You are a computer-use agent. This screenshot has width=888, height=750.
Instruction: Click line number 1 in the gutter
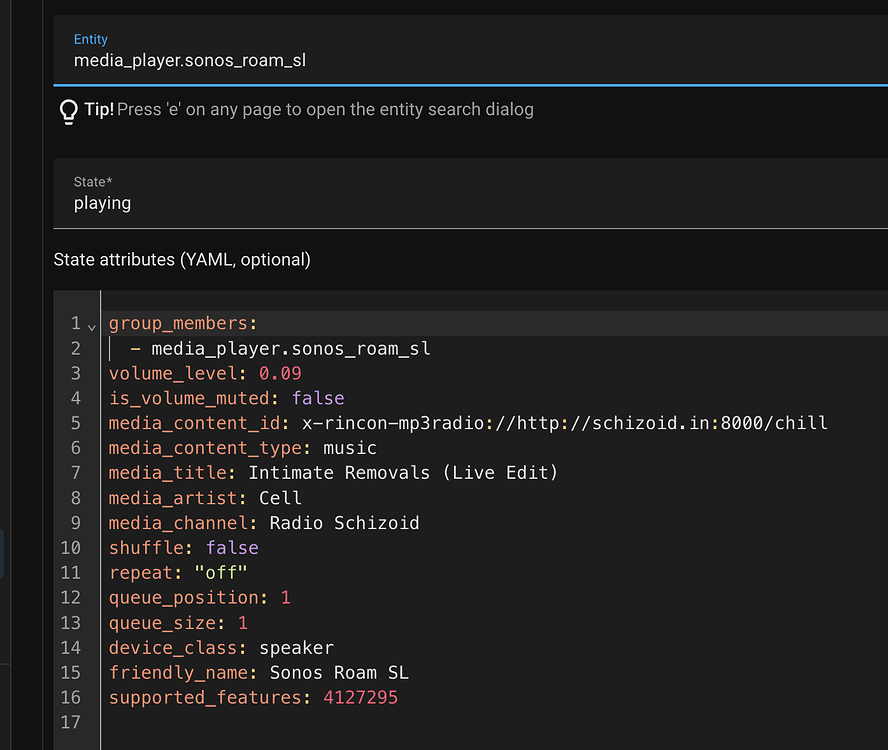pyautogui.click(x=75, y=323)
